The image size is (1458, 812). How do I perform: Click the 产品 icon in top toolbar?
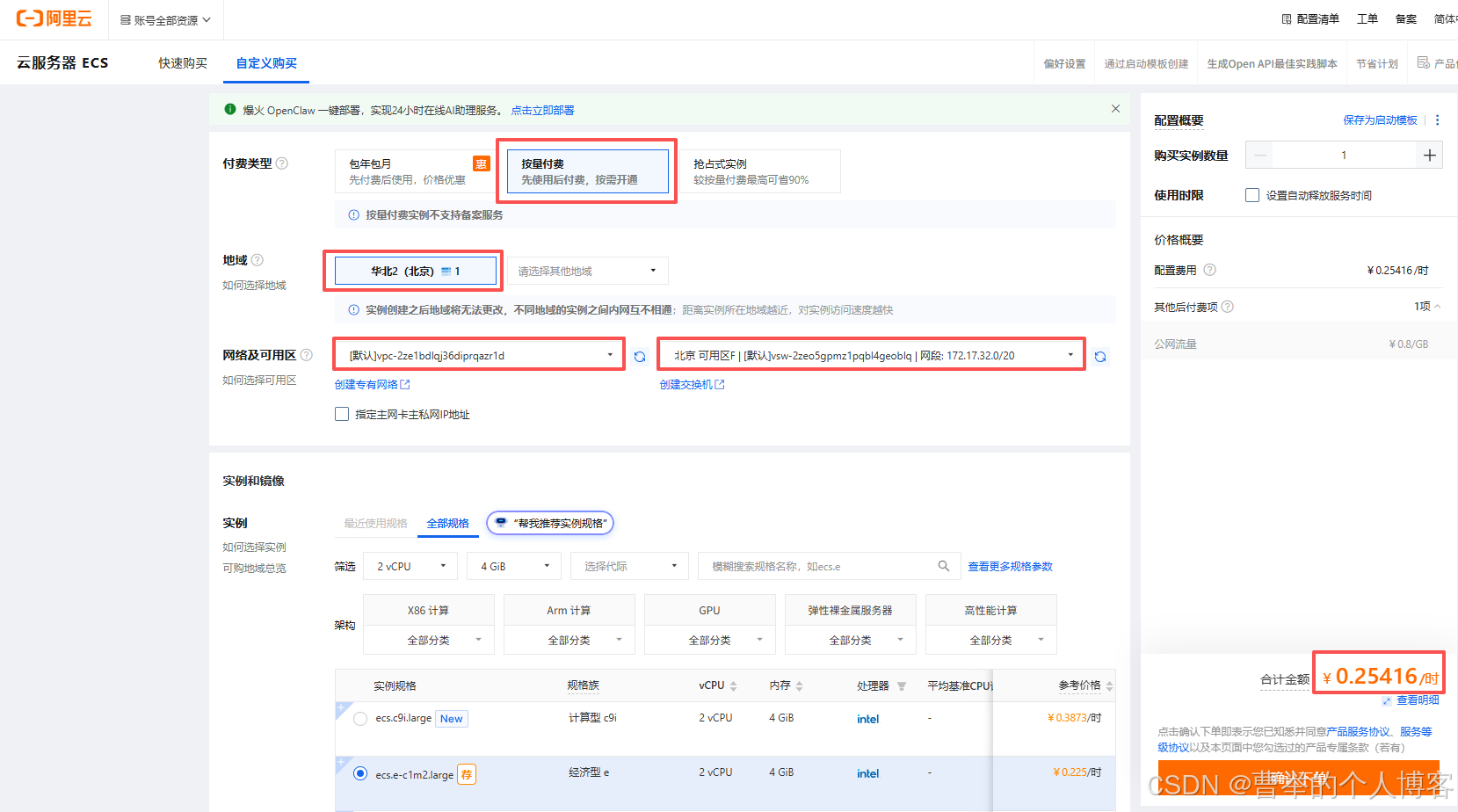[1424, 62]
